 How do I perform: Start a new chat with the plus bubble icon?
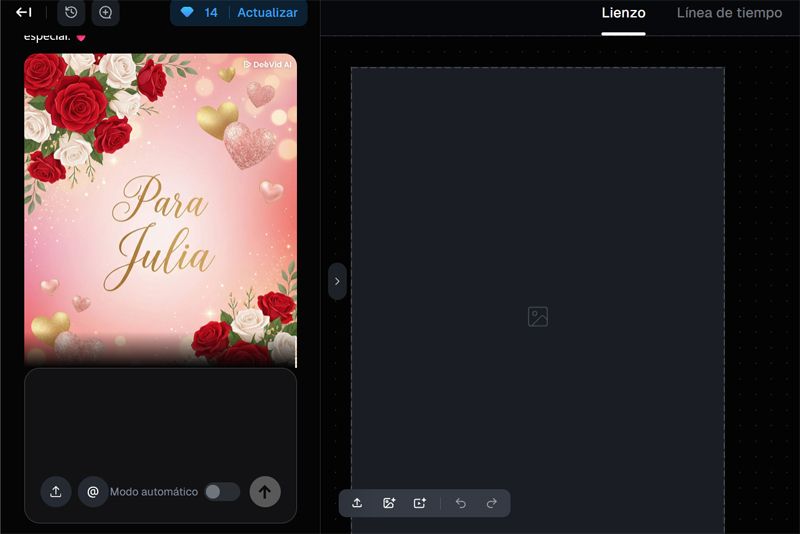(x=106, y=12)
